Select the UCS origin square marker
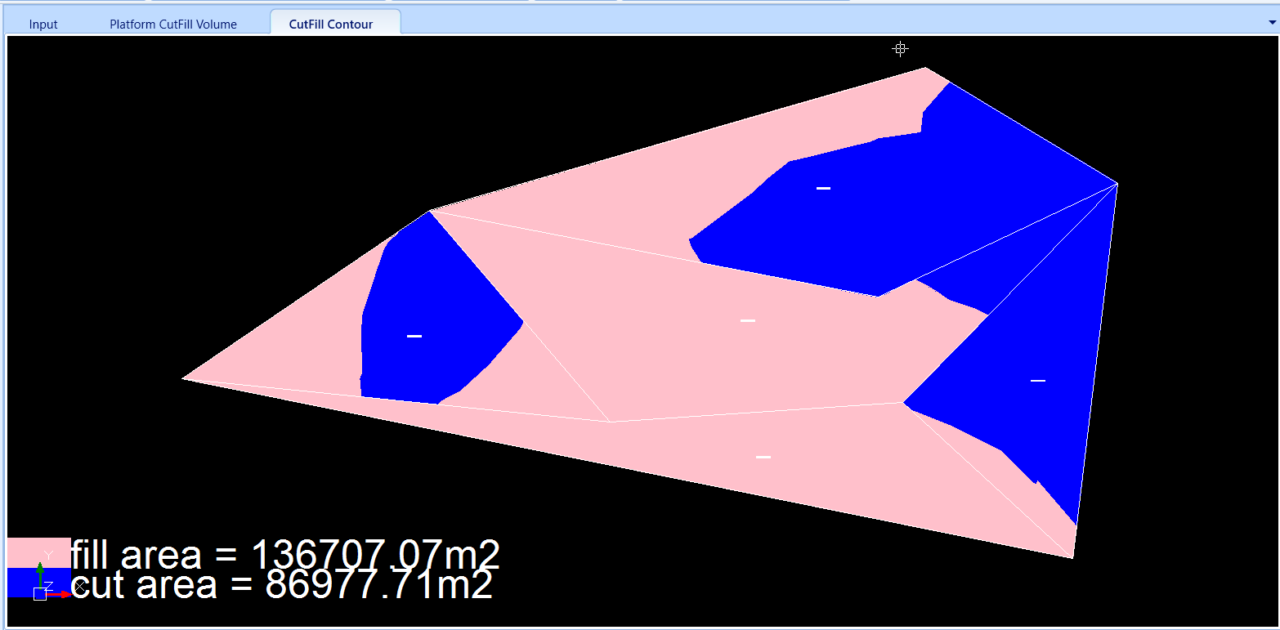Image resolution: width=1280 pixels, height=630 pixels. click(x=42, y=592)
